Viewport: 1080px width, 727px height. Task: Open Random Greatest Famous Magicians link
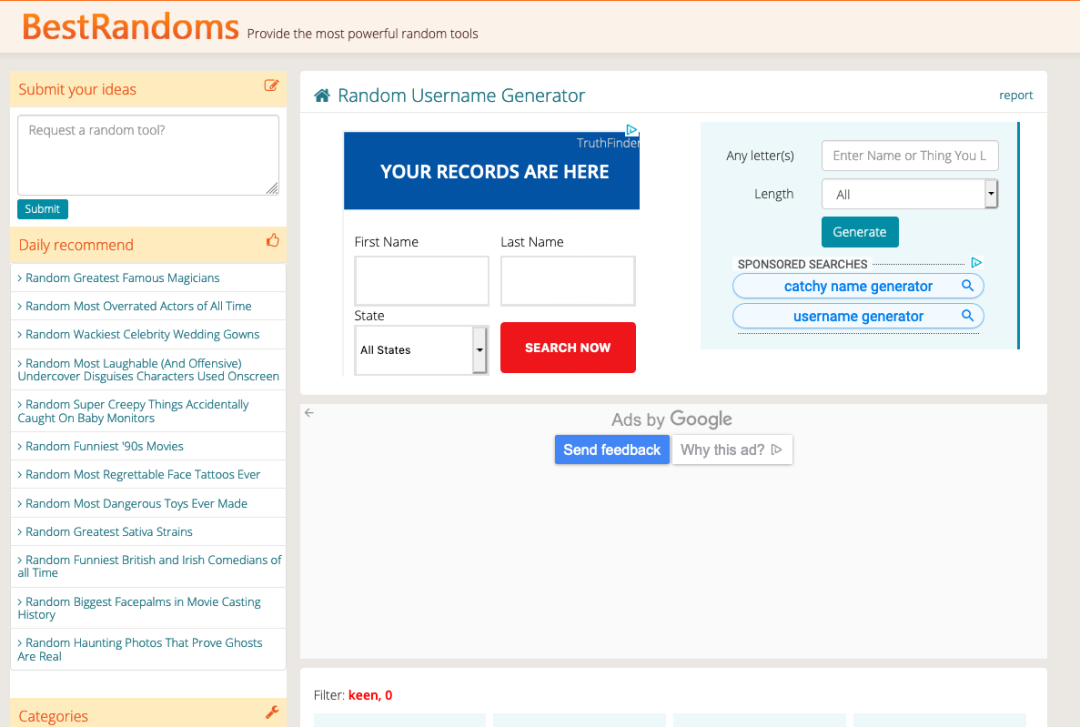(x=122, y=278)
